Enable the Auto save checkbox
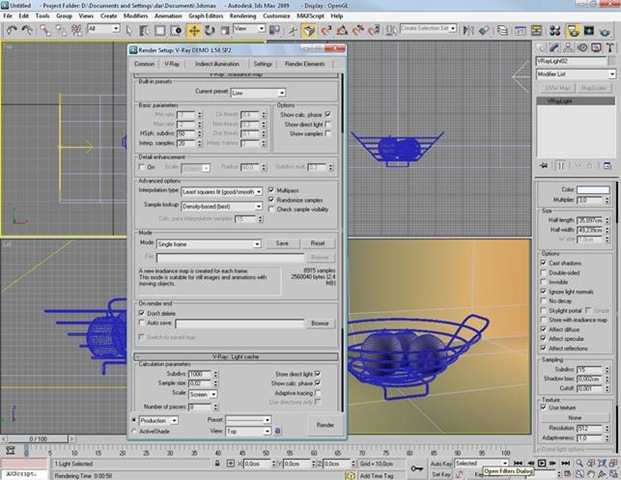The image size is (621, 480). (x=140, y=324)
